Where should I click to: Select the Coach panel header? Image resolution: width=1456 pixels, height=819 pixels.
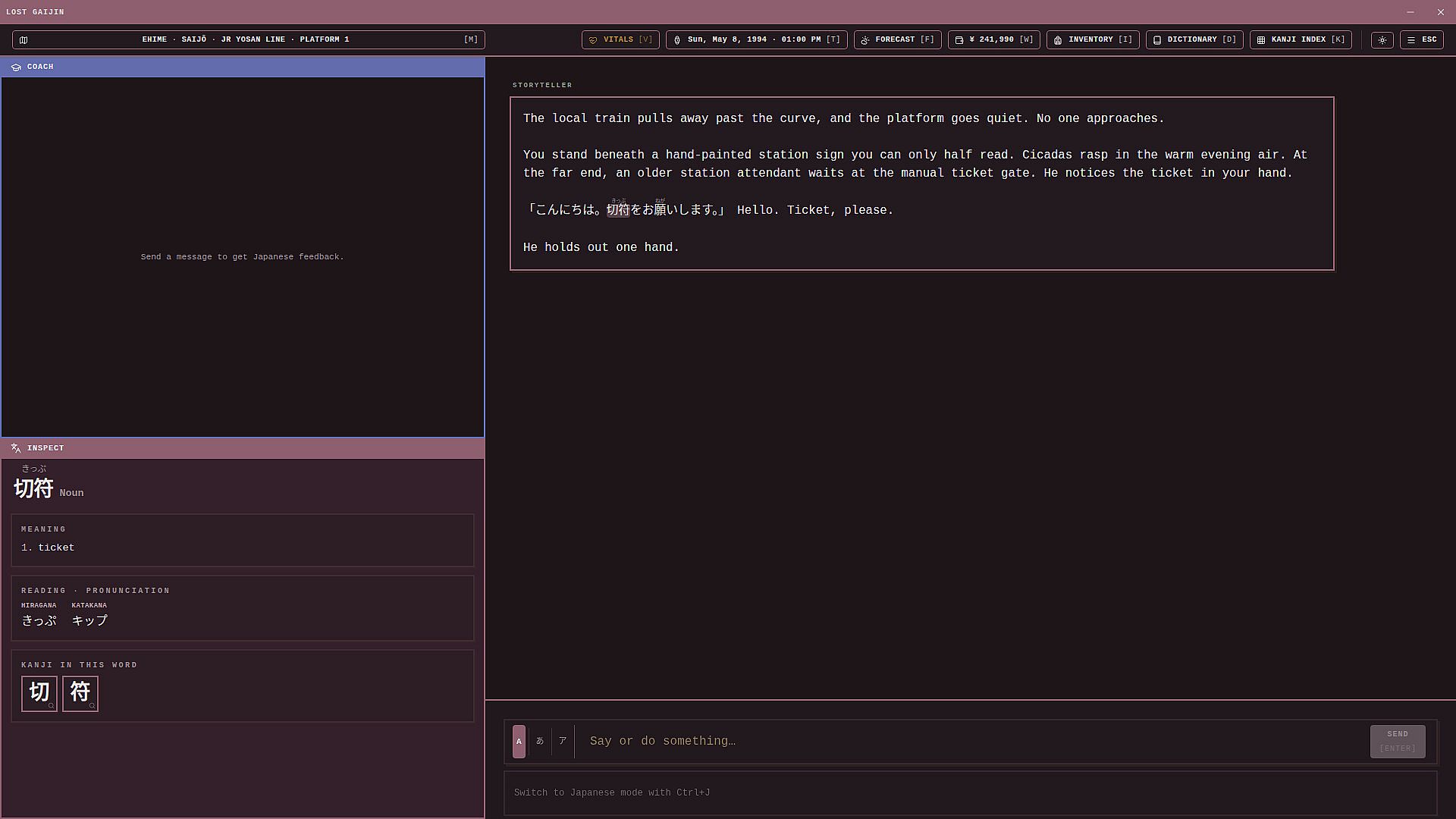243,67
